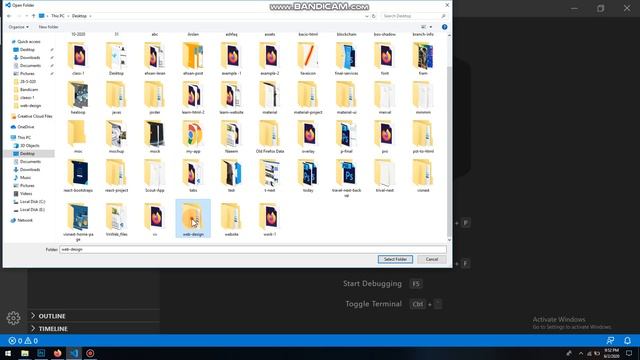This screenshot has width=640, height=360.
Task: Select the material-project folder
Action: point(308,98)
